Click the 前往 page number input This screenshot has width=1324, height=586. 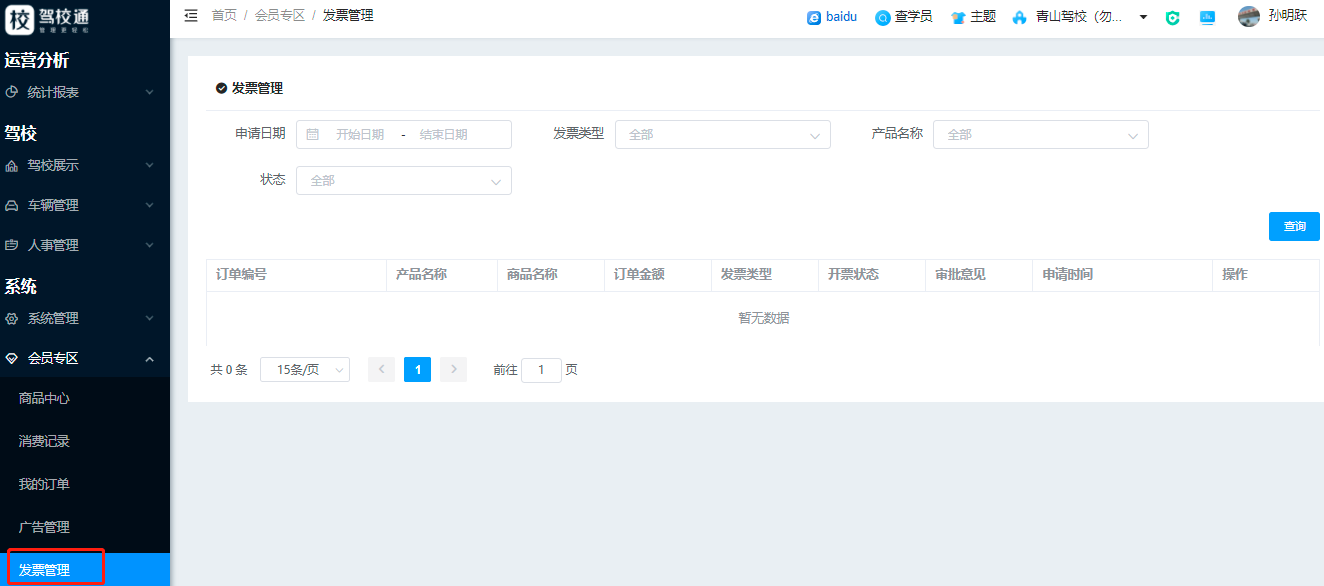click(x=541, y=370)
